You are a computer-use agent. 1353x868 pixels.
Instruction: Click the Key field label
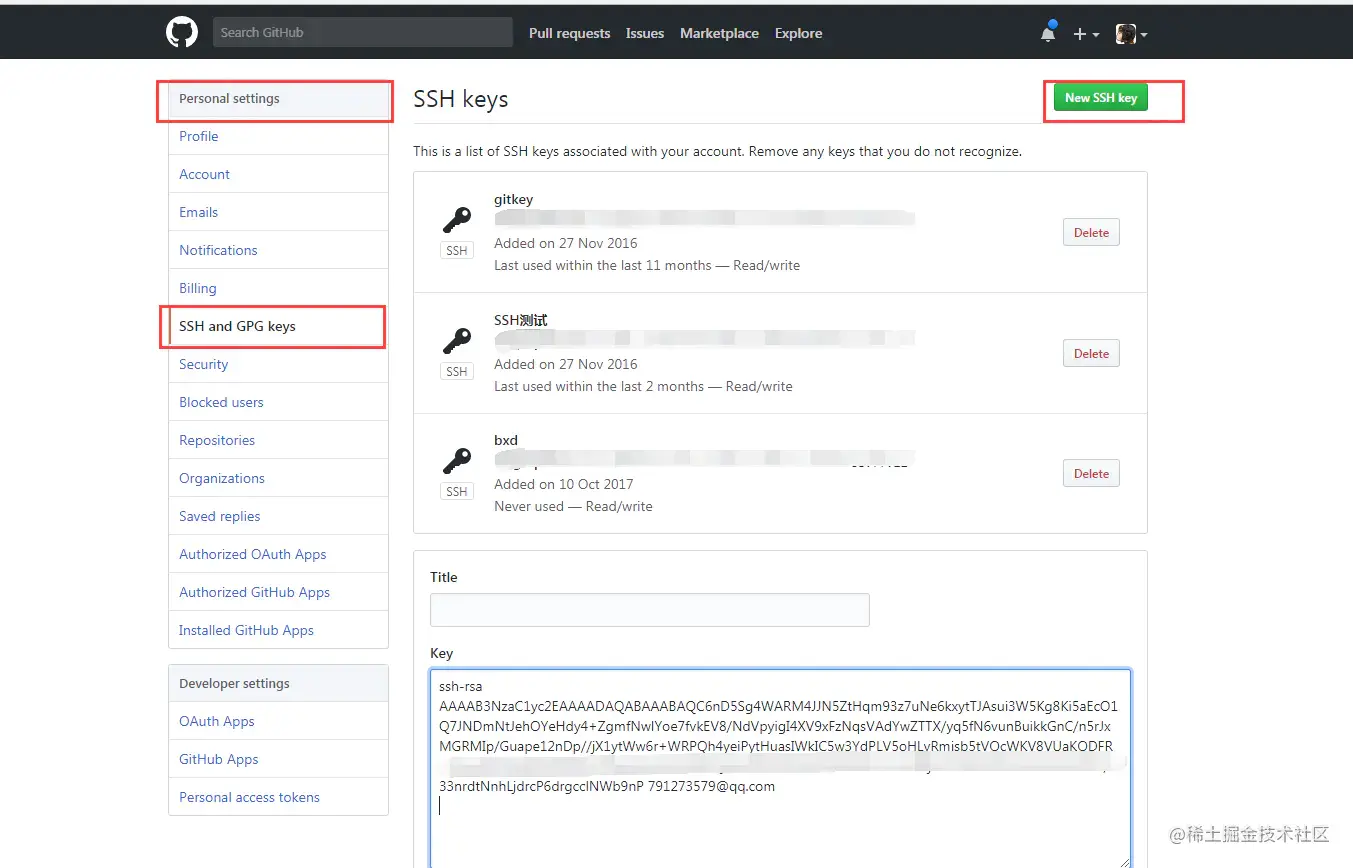[x=441, y=653]
